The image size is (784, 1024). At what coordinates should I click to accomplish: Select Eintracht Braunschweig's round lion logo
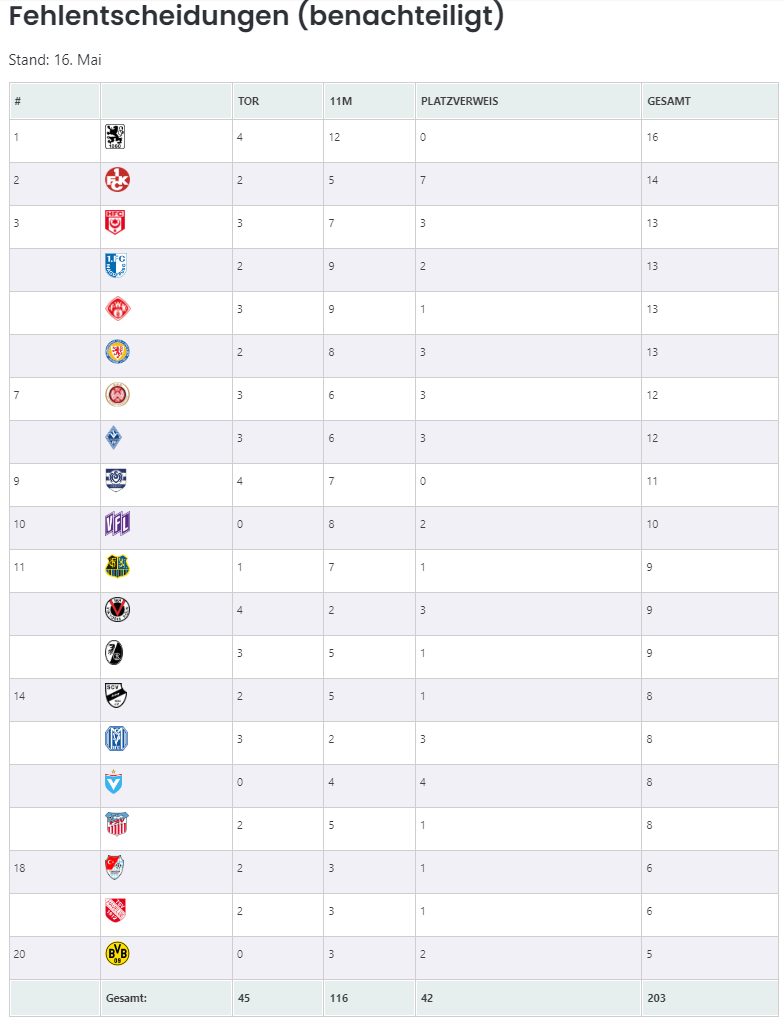pyautogui.click(x=118, y=352)
